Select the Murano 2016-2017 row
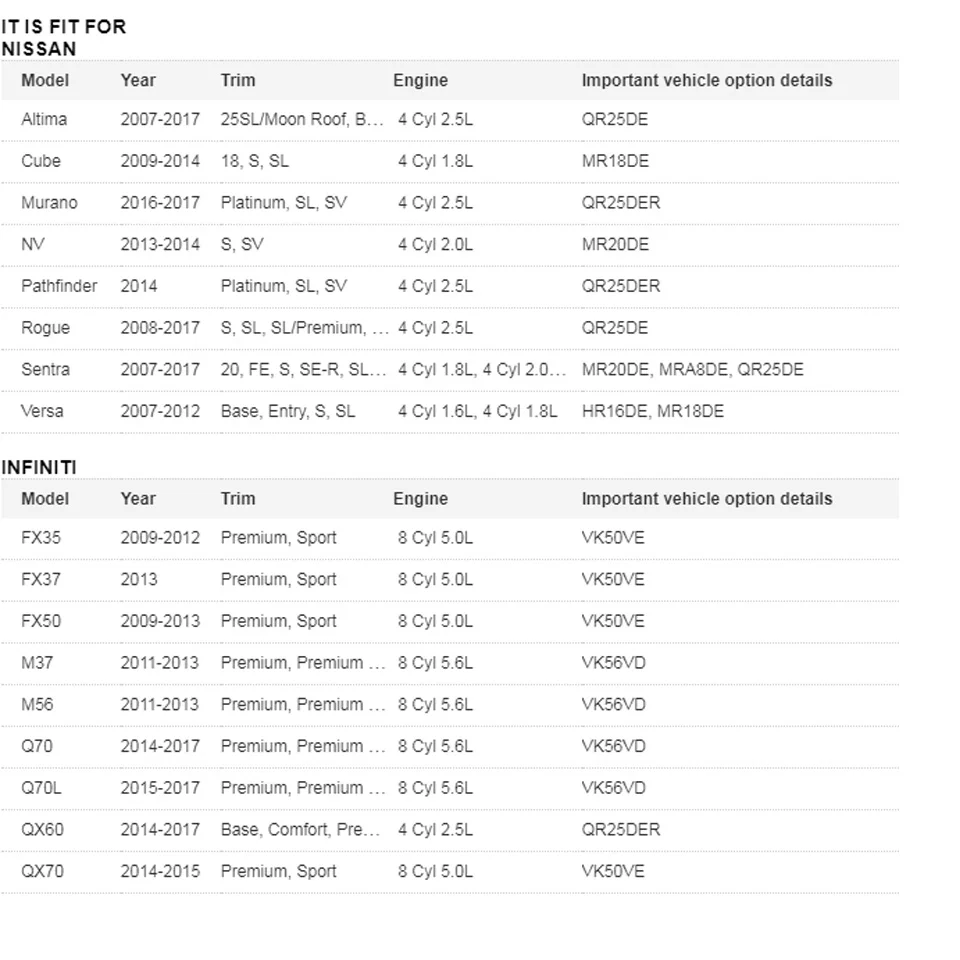Image resolution: width=960 pixels, height=960 pixels. pos(450,203)
